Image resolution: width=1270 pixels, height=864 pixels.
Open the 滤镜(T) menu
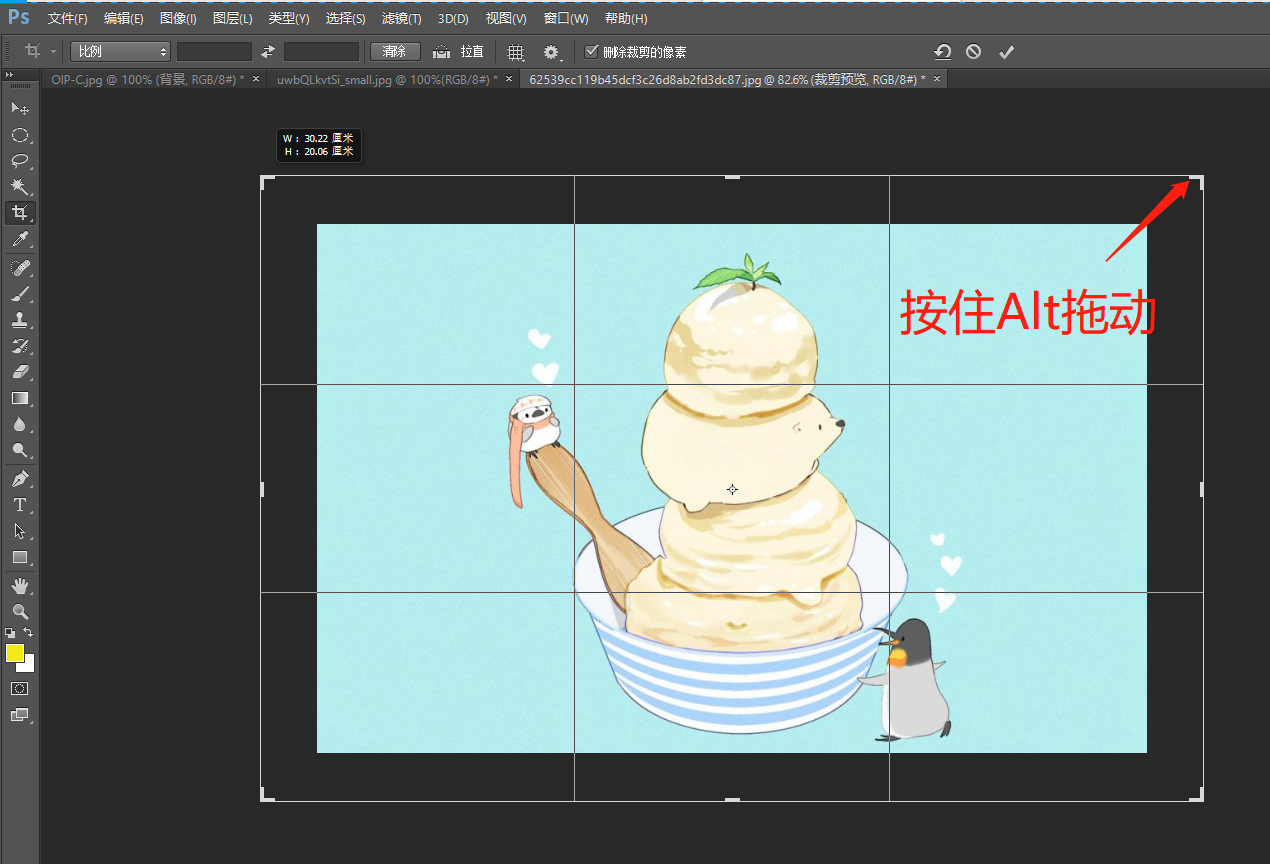pyautogui.click(x=402, y=19)
